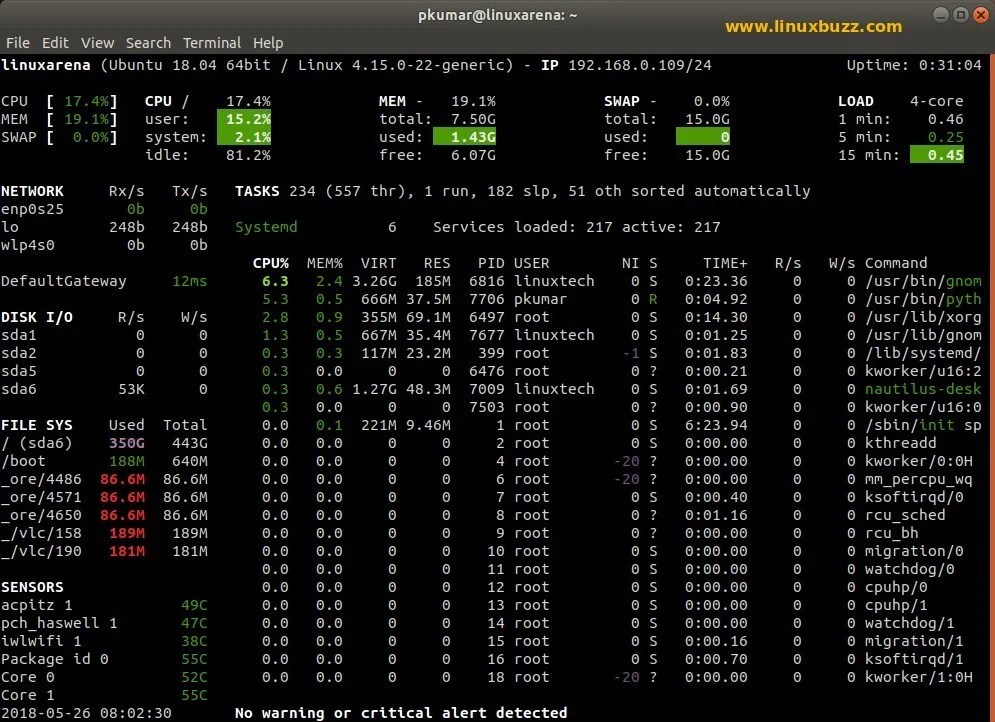Open the Edit menu

(x=55, y=43)
